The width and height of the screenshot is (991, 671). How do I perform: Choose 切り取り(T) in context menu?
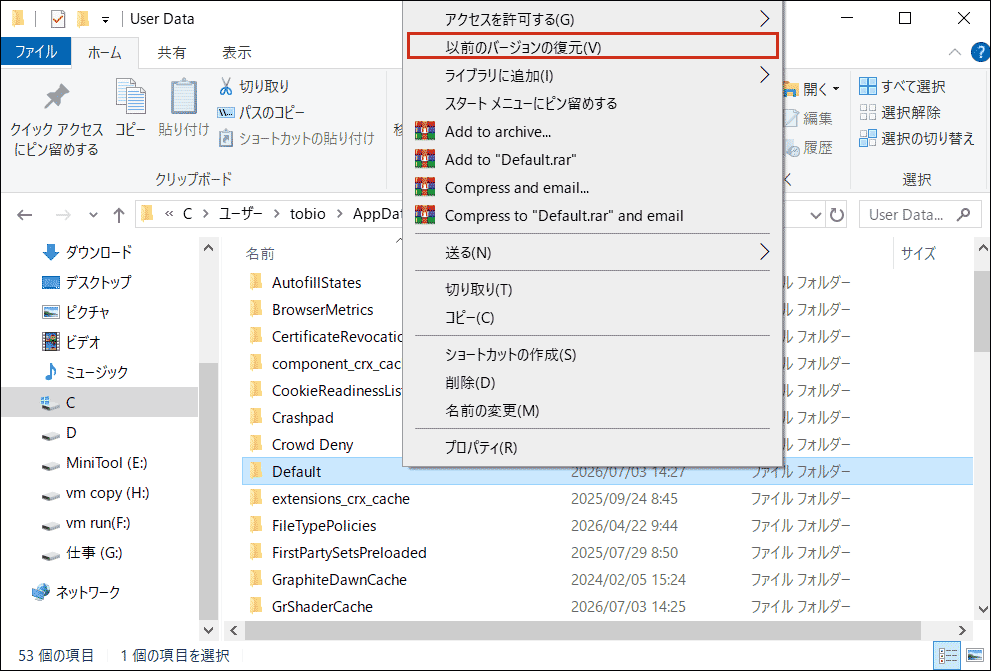click(x=592, y=289)
